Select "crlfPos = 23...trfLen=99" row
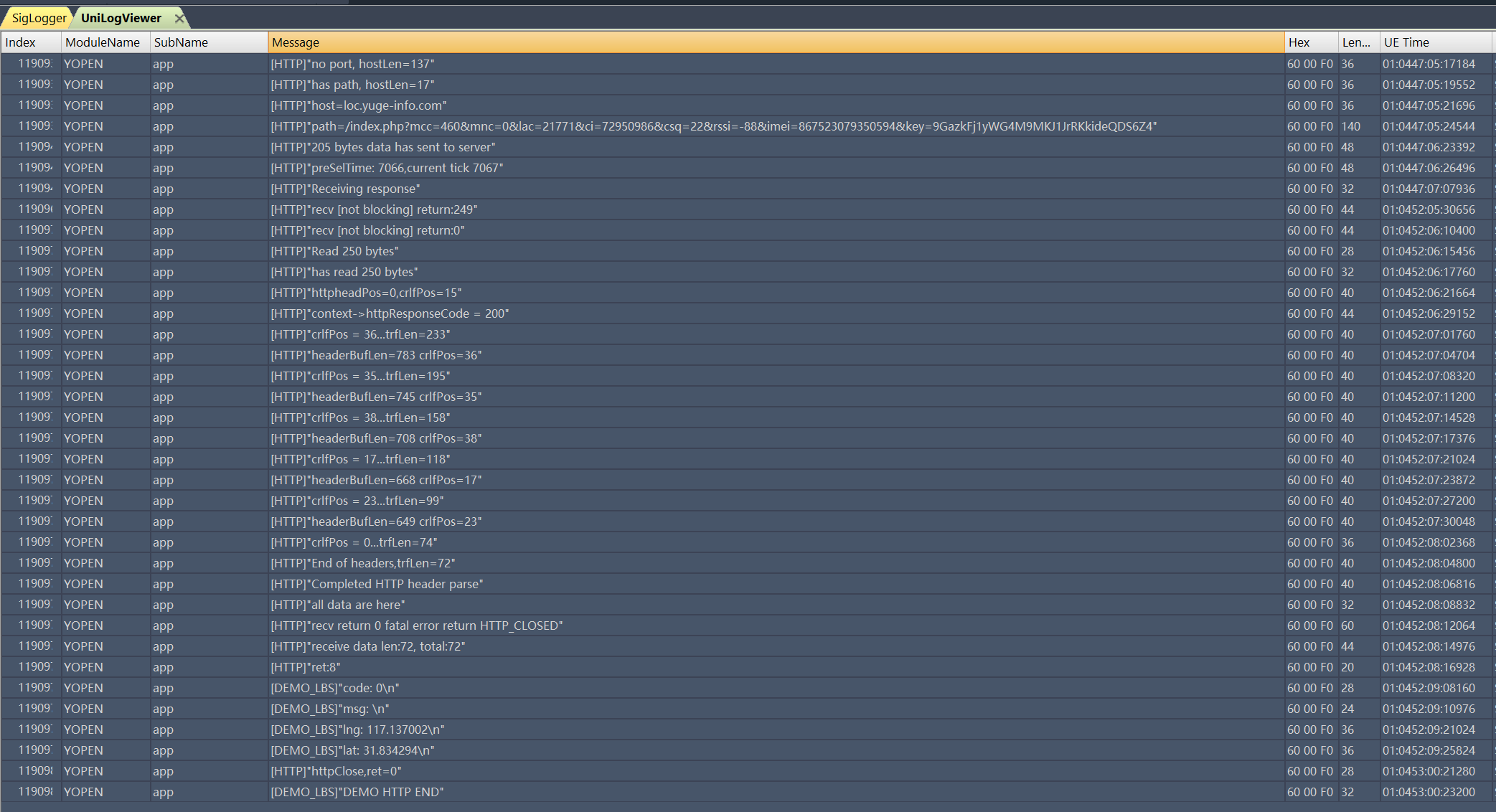The image size is (1496, 812). point(746,501)
